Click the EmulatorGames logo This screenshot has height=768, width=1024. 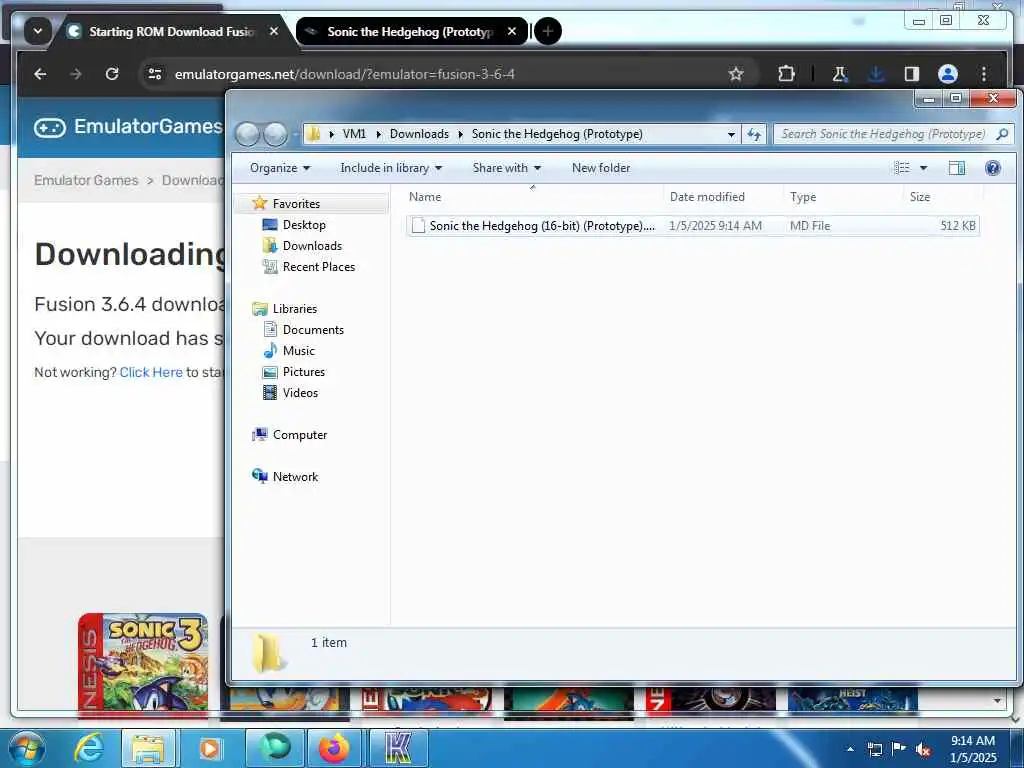(128, 126)
